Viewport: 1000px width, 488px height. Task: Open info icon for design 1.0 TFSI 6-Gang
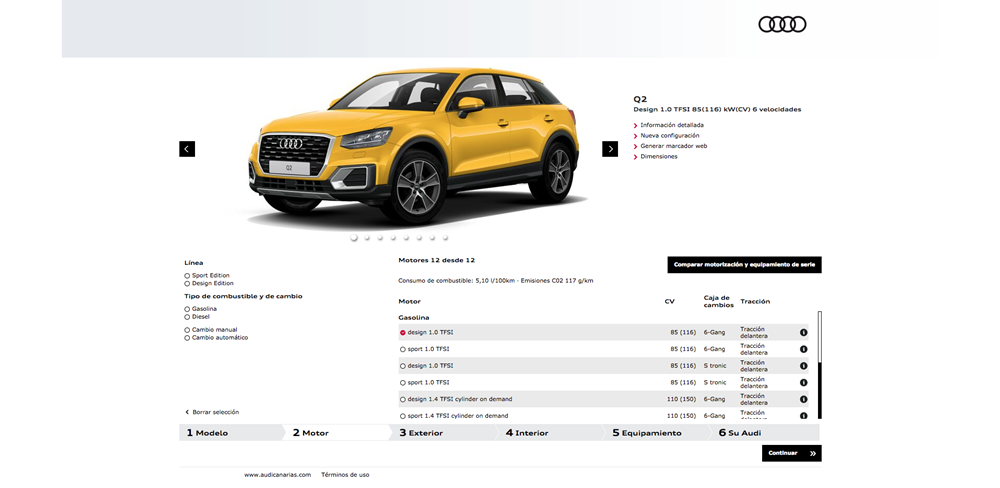click(x=803, y=333)
